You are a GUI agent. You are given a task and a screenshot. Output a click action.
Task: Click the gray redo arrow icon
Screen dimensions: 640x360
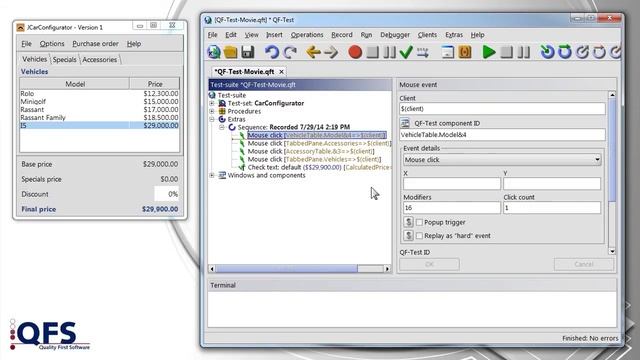coord(290,52)
